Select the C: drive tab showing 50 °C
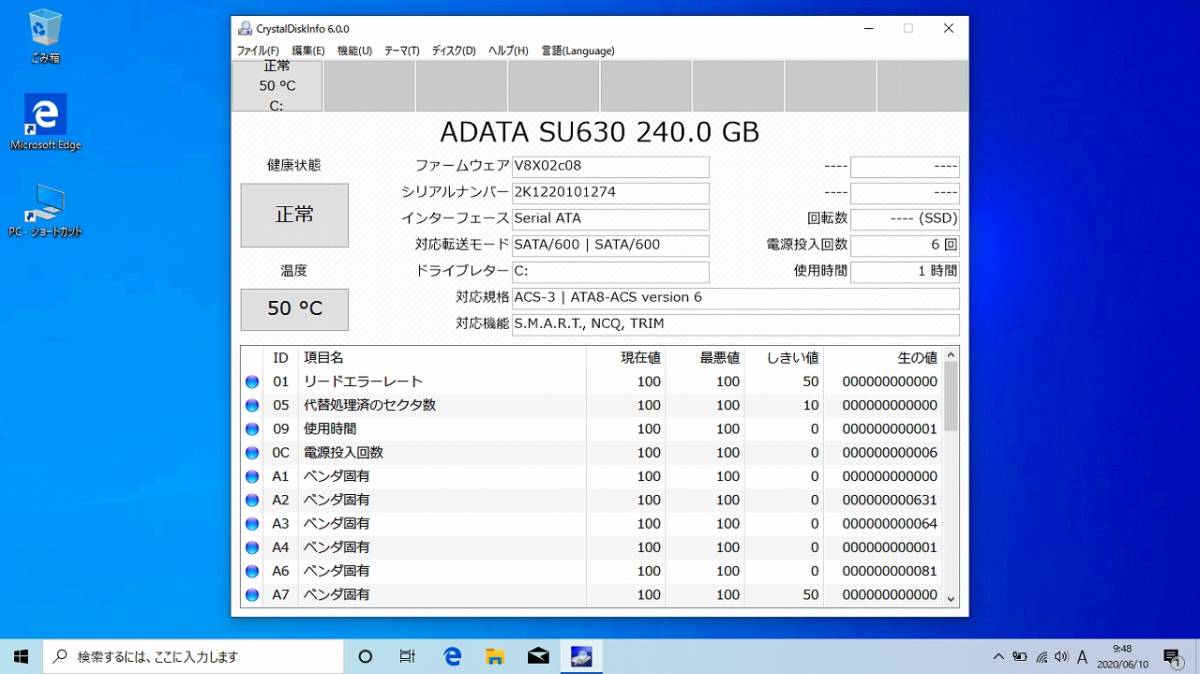 [x=277, y=86]
